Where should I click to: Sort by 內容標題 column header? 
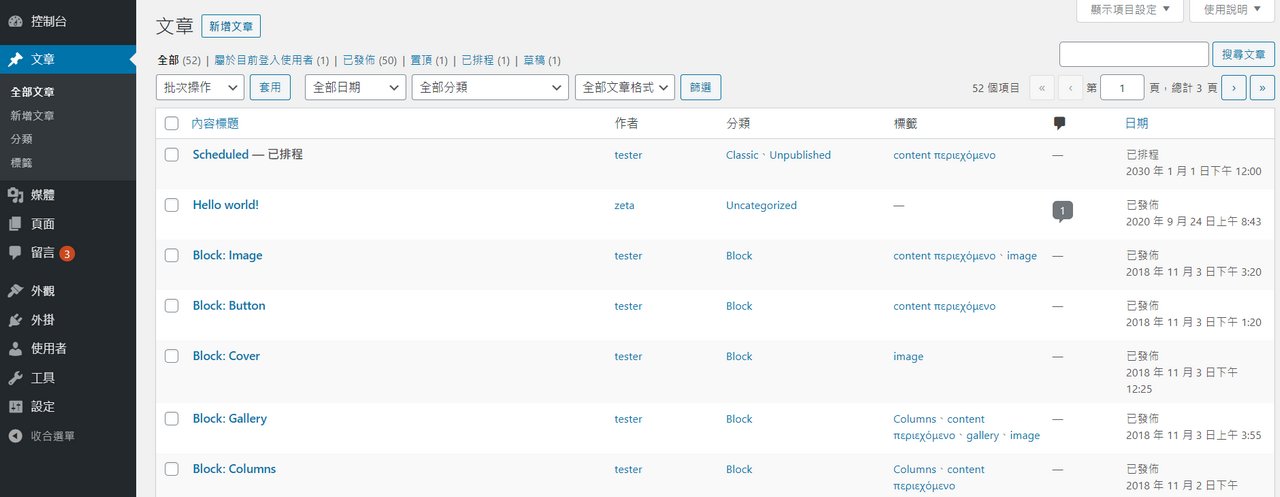click(x=215, y=124)
